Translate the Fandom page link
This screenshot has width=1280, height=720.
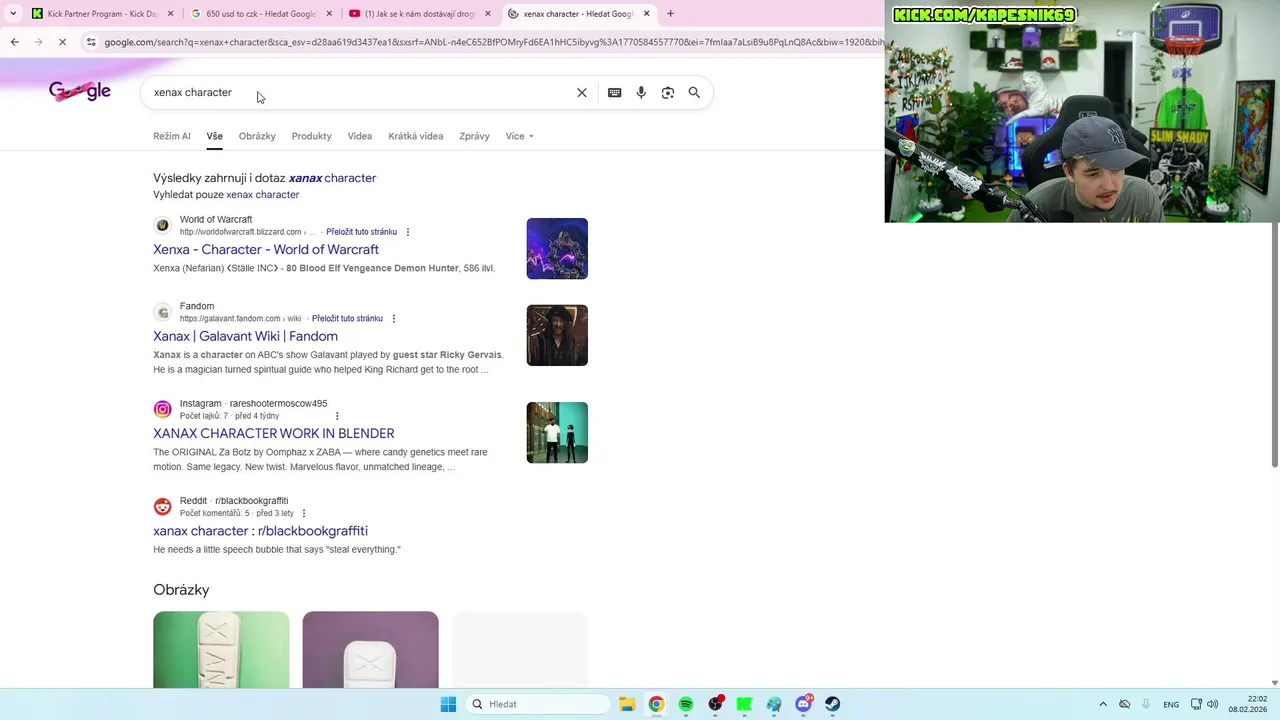(347, 319)
